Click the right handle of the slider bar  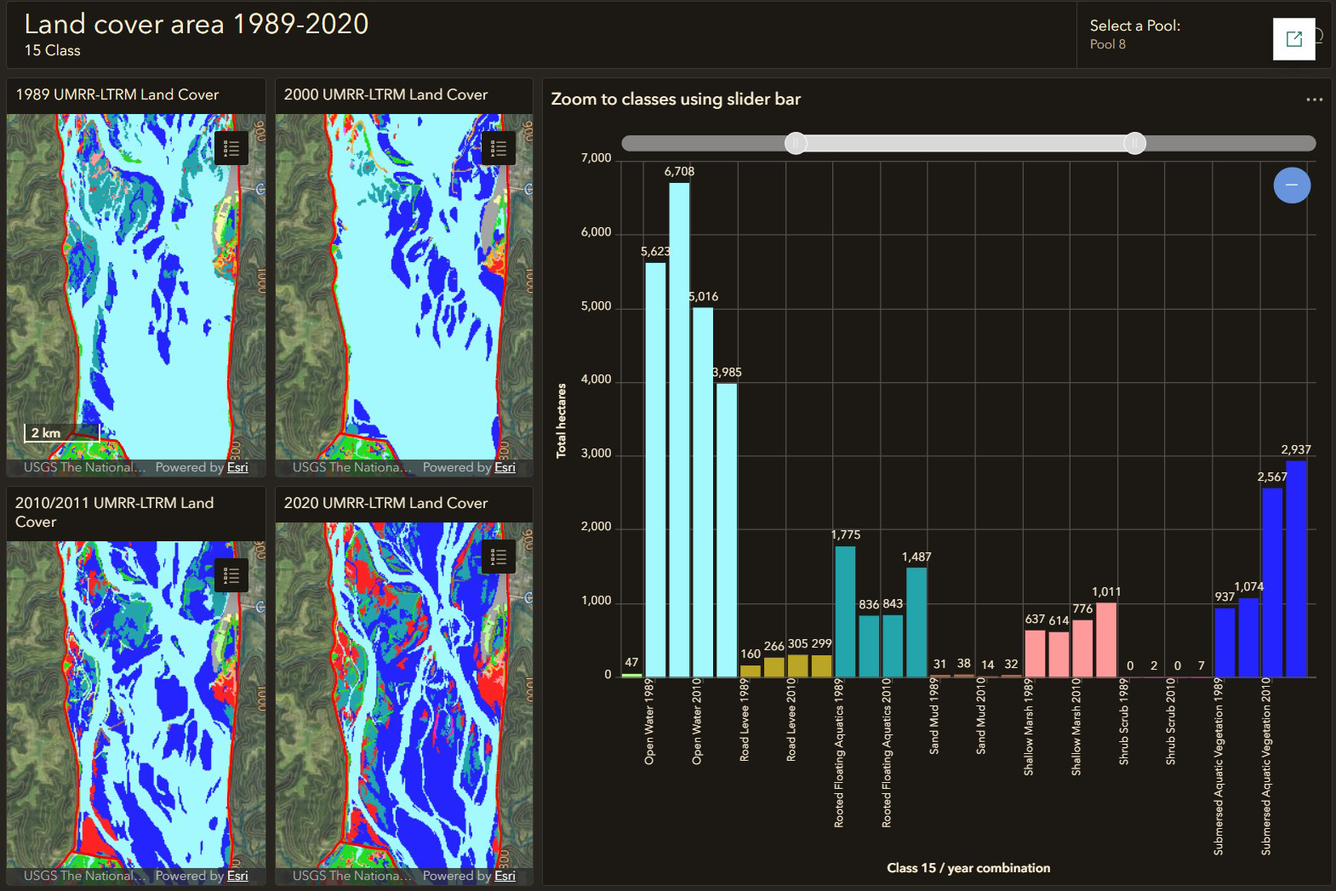point(1134,143)
